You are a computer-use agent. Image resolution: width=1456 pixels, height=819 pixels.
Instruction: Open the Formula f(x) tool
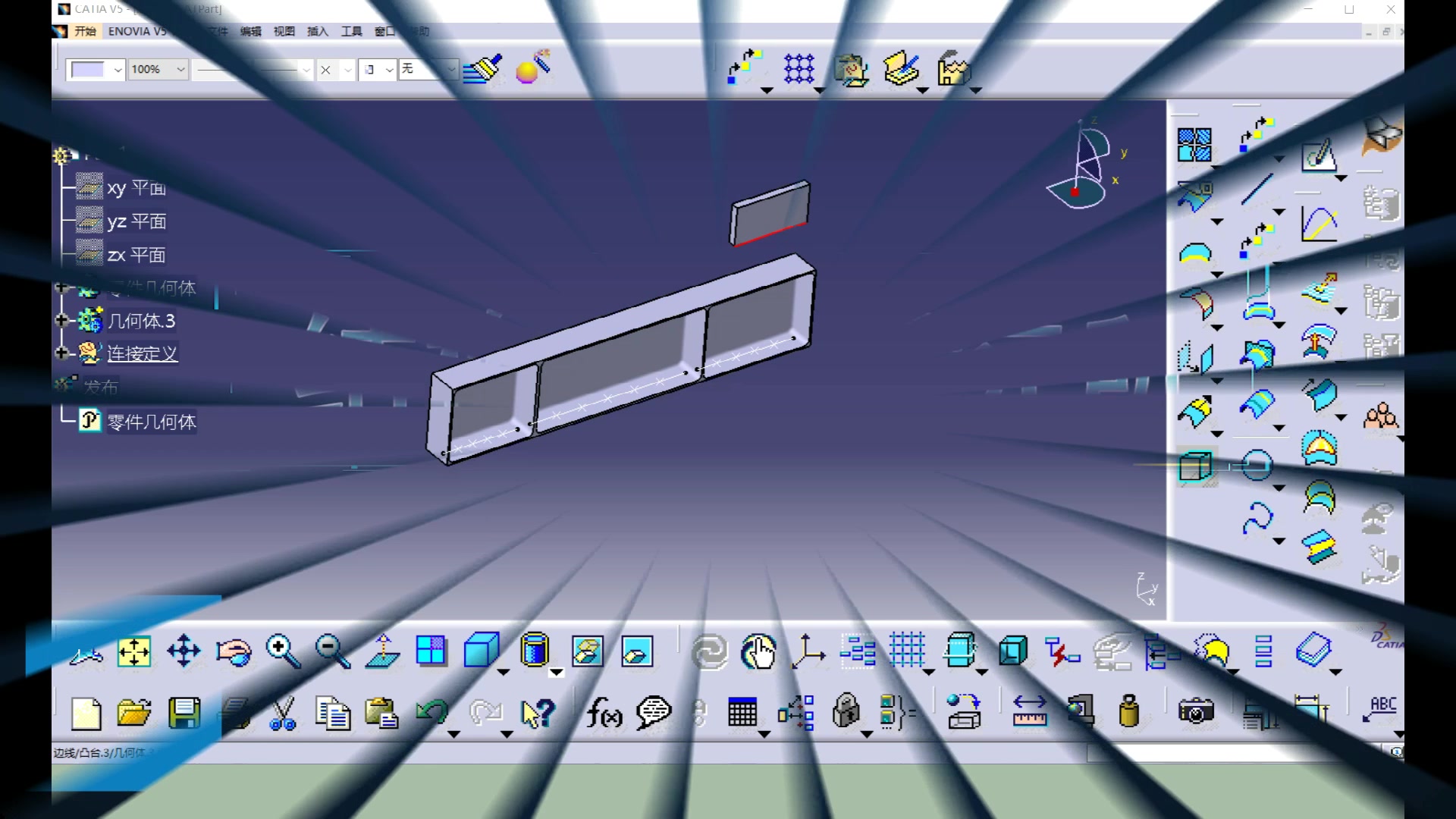pos(604,714)
